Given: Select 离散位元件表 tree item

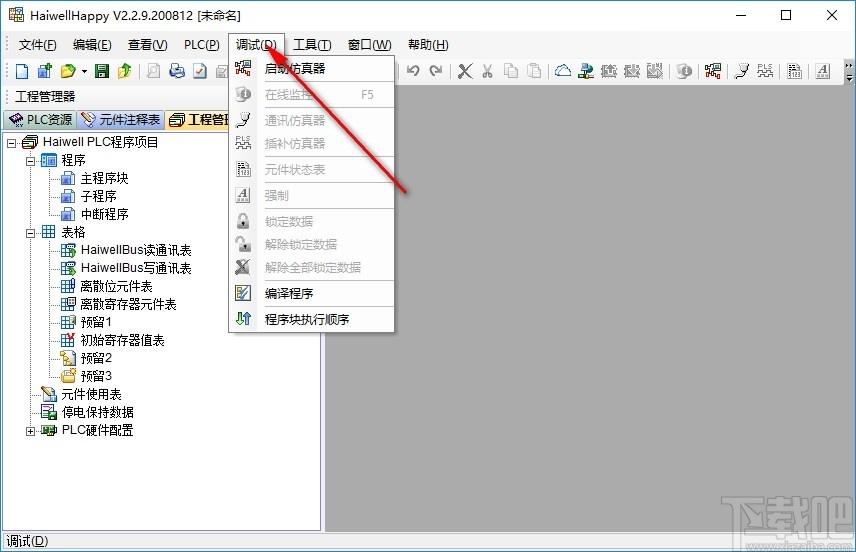Looking at the screenshot, I should click(x=116, y=287).
